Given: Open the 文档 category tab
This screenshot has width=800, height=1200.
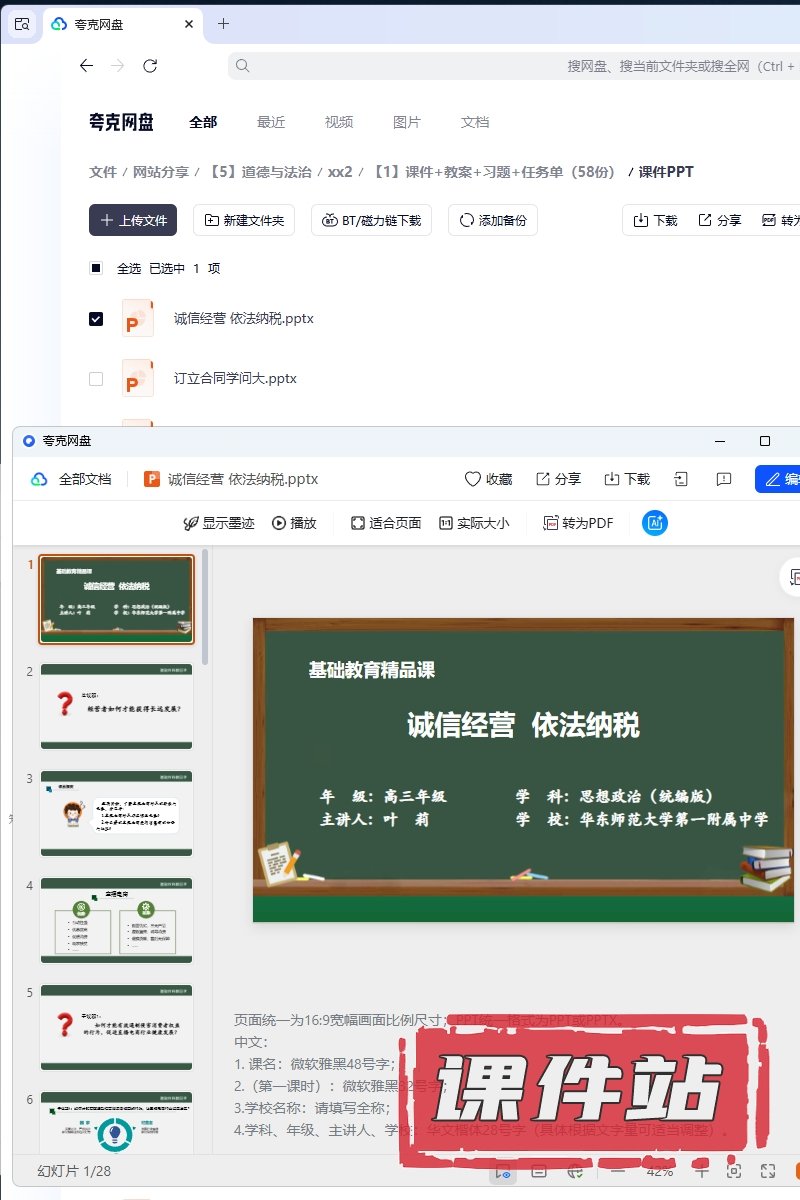Looking at the screenshot, I should [475, 122].
